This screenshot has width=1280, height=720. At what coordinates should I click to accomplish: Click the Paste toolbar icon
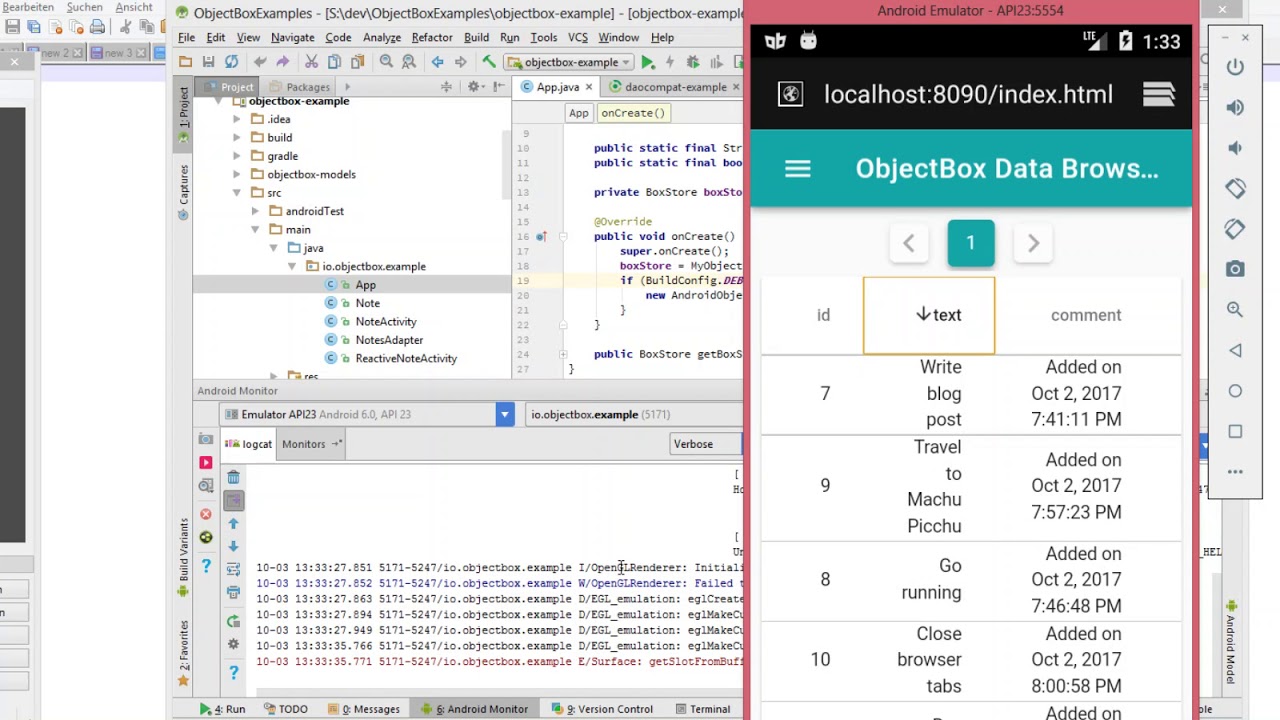357,62
